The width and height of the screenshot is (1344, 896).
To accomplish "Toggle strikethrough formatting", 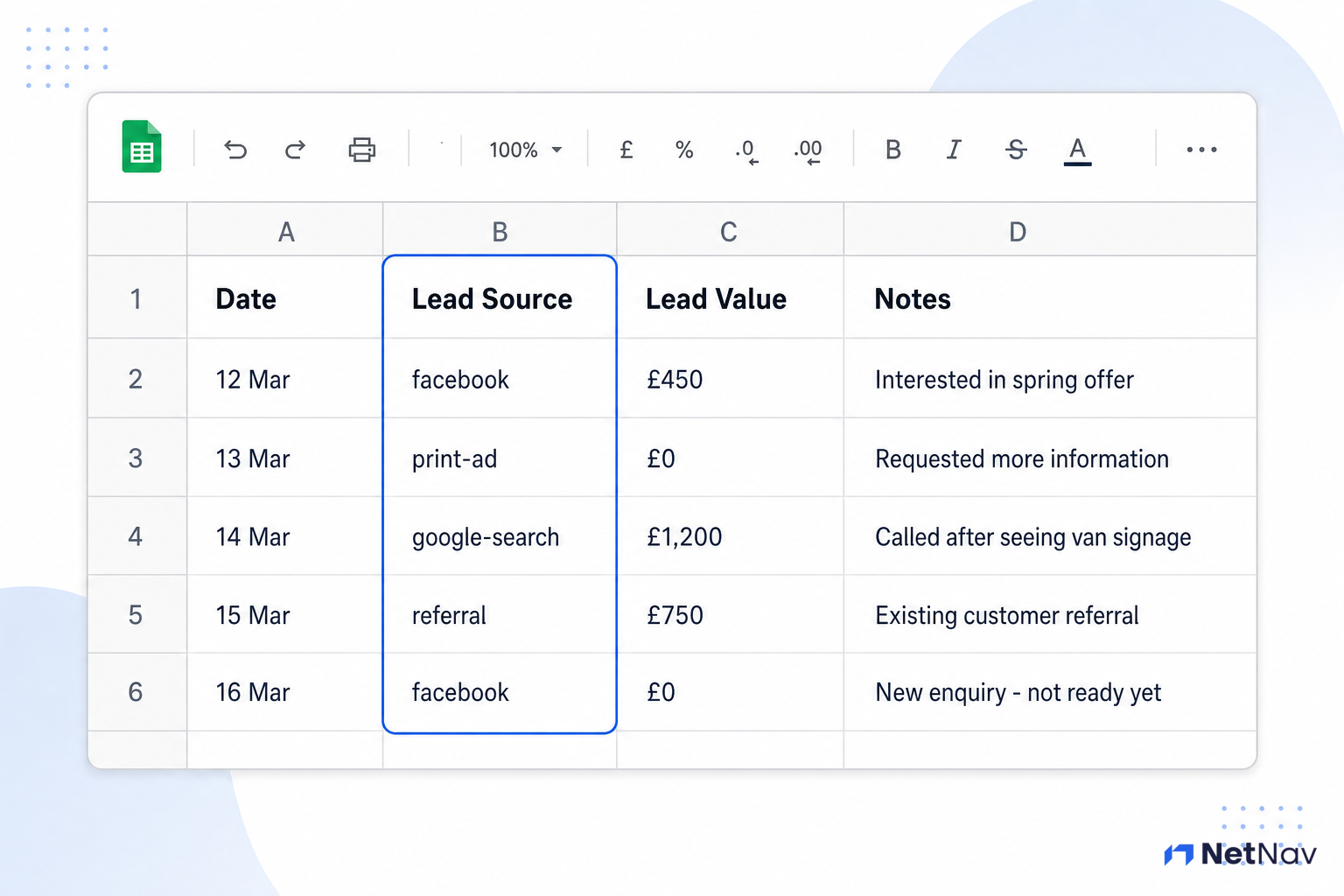I will (1016, 150).
